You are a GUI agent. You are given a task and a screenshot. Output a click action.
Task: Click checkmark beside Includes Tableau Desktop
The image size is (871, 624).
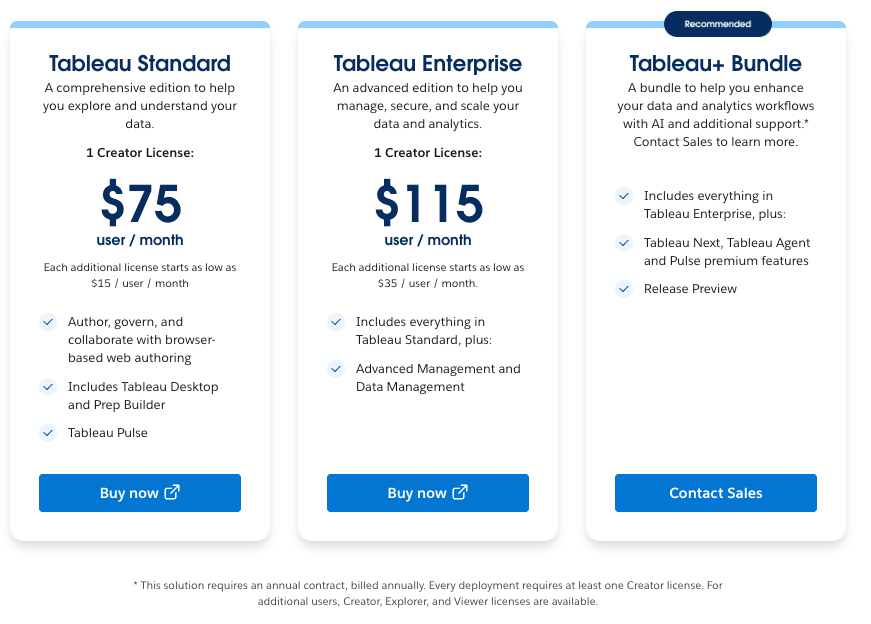[x=48, y=386]
